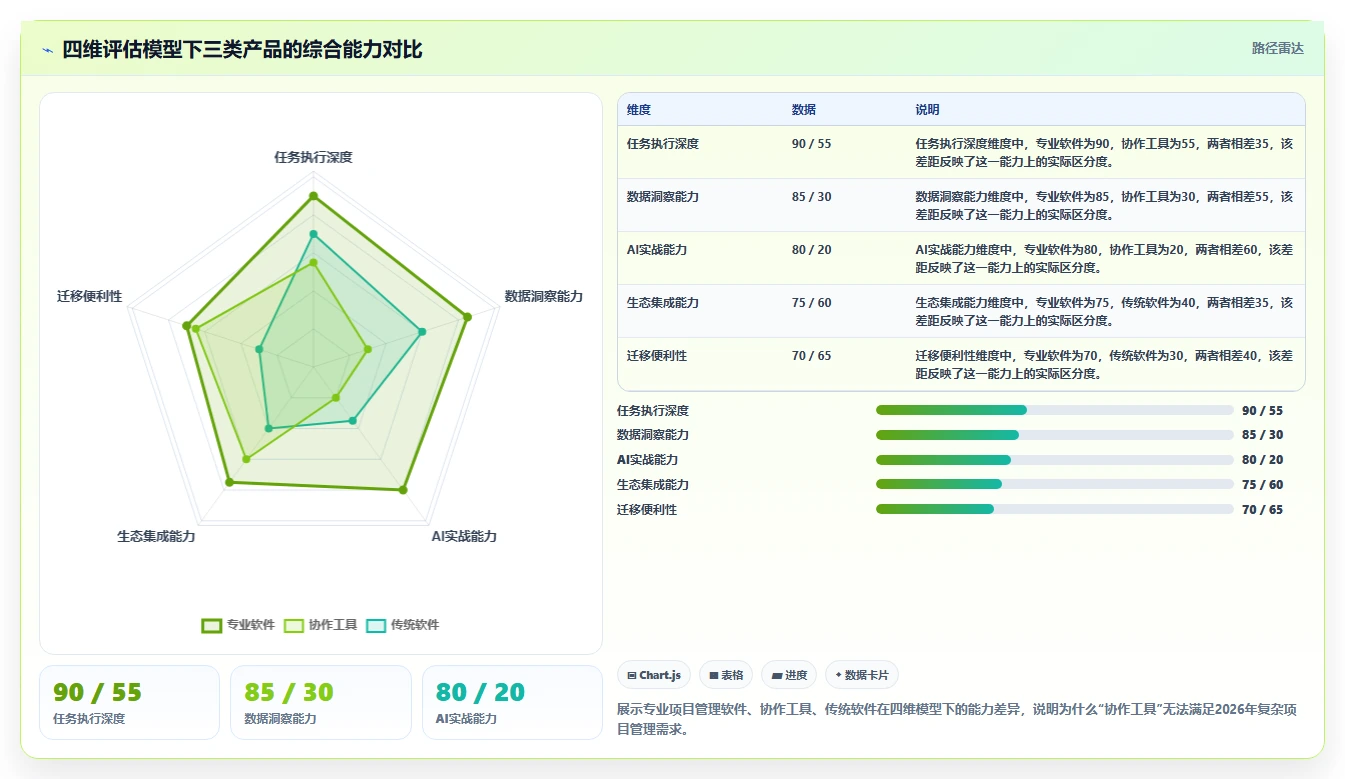1345x779 pixels.
Task: Click the description mentioning 两者相差60
Action: 1104,258
